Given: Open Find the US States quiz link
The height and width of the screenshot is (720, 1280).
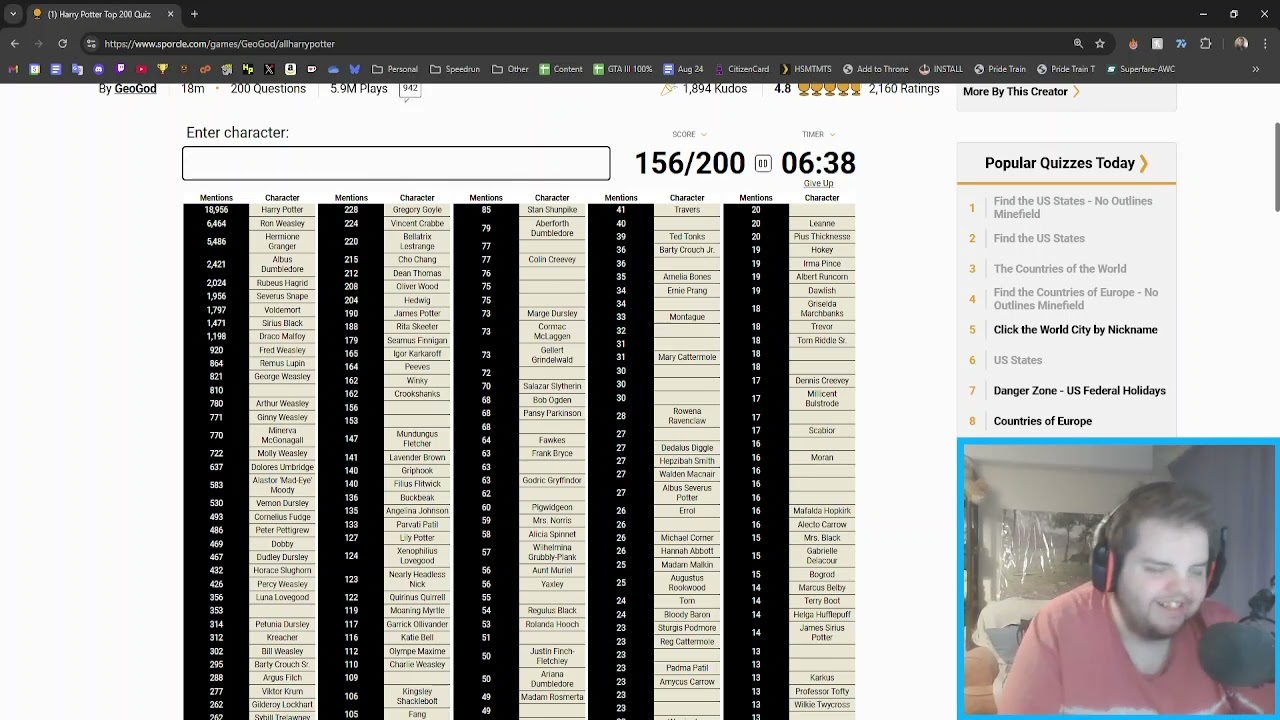Looking at the screenshot, I should pyautogui.click(x=1039, y=238).
